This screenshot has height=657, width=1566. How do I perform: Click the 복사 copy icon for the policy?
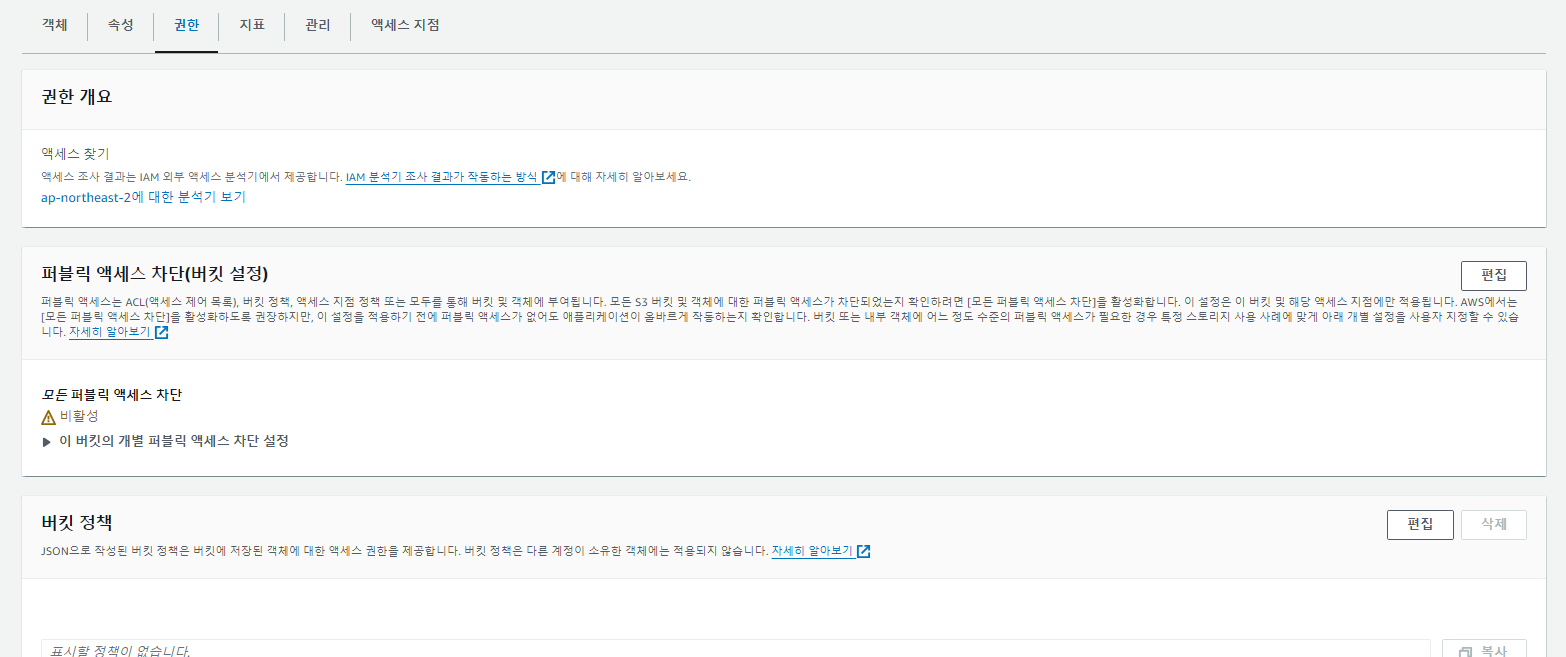[x=1466, y=651]
